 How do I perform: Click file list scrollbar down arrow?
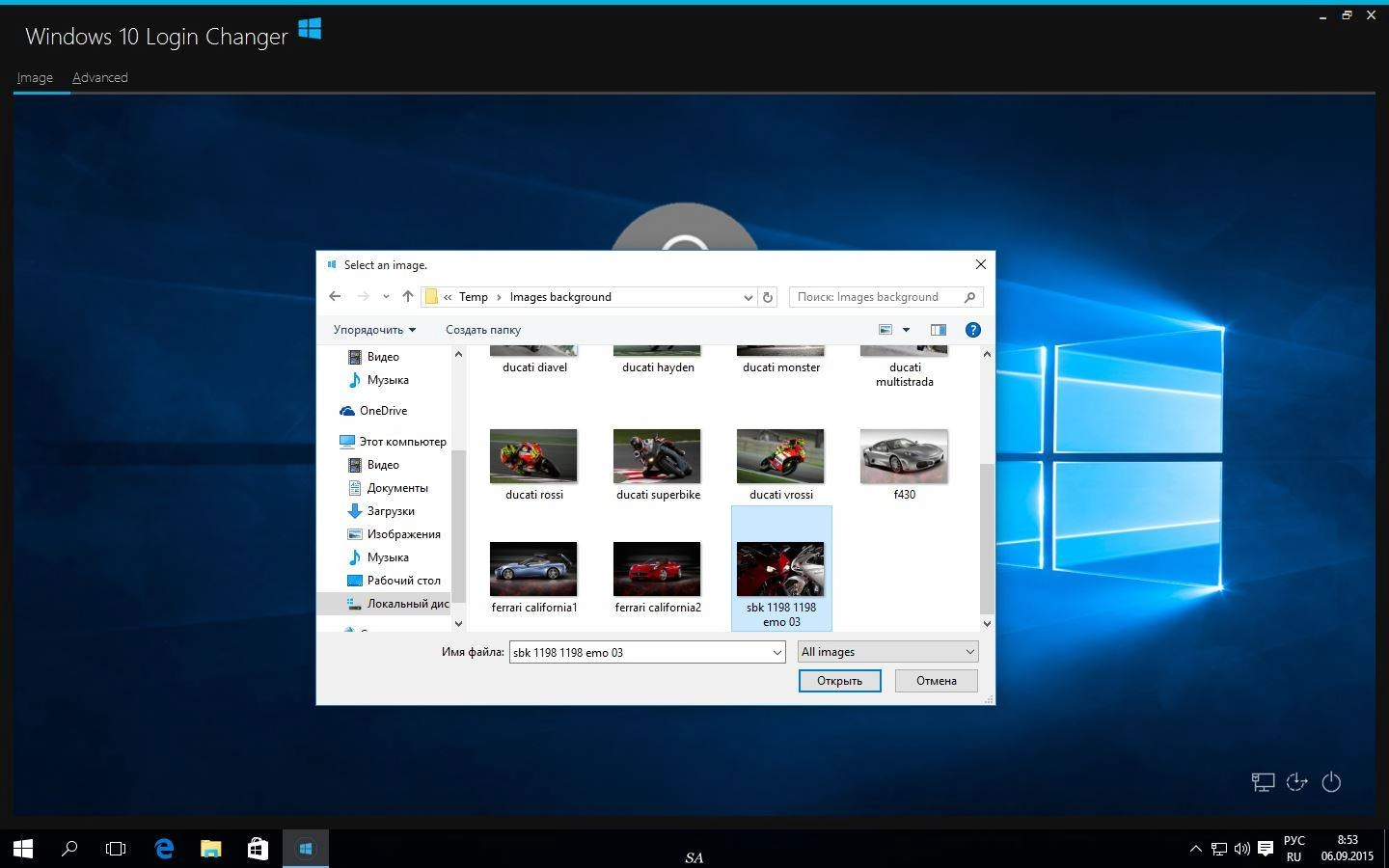click(x=987, y=624)
